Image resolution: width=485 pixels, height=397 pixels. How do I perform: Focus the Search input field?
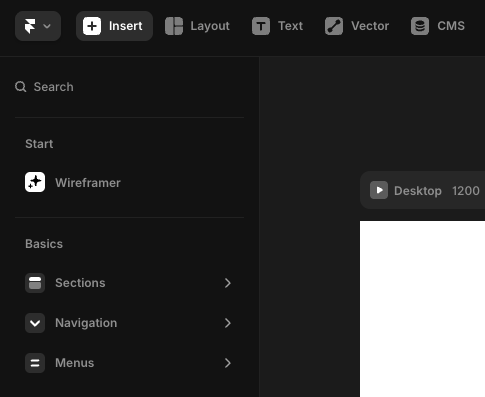[x=129, y=87]
